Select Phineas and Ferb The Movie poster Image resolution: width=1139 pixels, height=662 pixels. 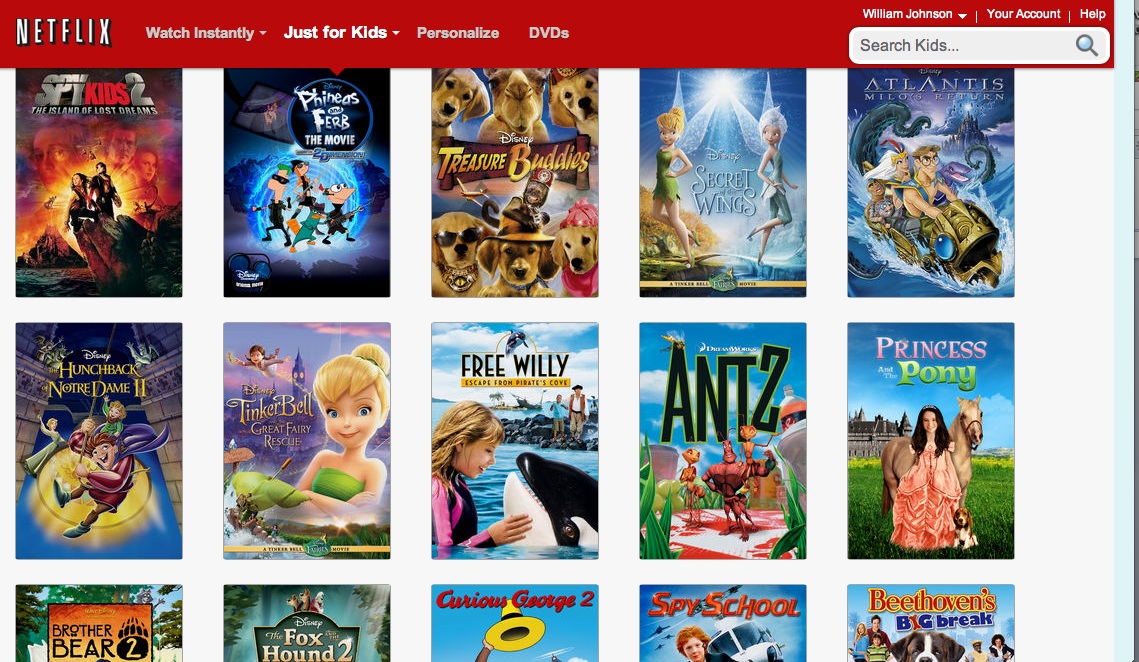307,182
